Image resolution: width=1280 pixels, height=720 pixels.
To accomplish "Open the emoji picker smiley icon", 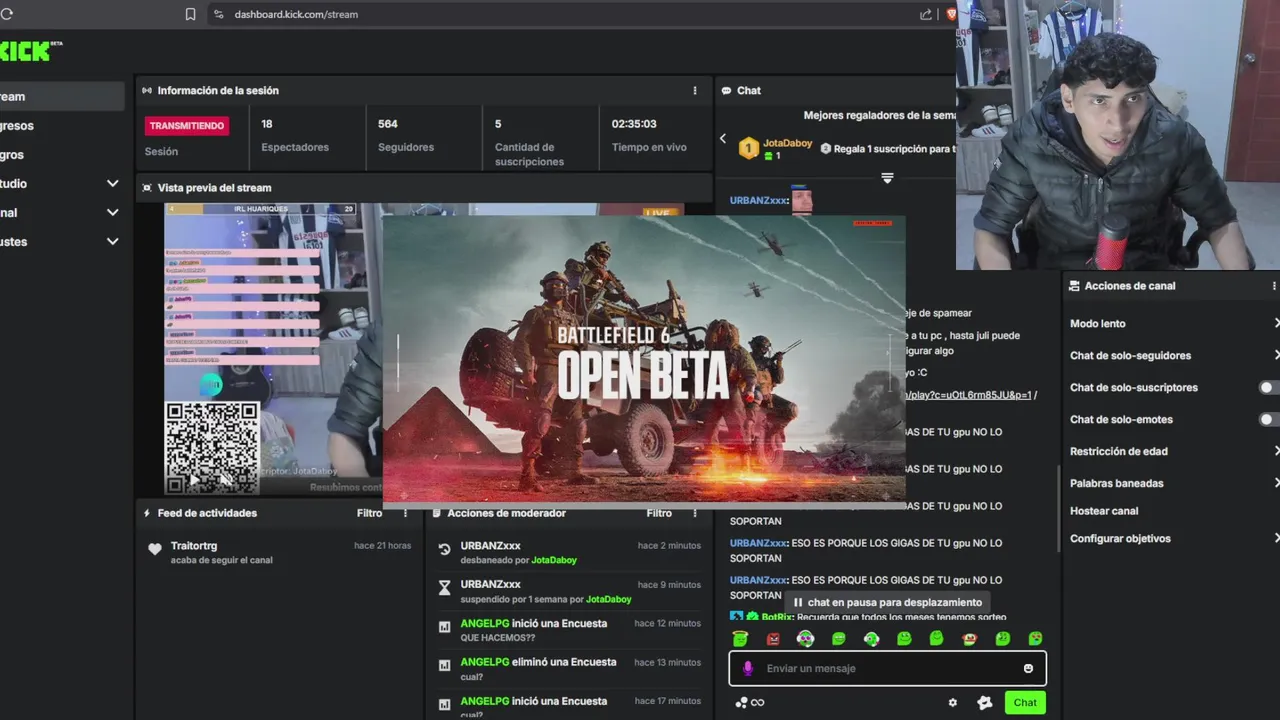I will pos(1028,668).
